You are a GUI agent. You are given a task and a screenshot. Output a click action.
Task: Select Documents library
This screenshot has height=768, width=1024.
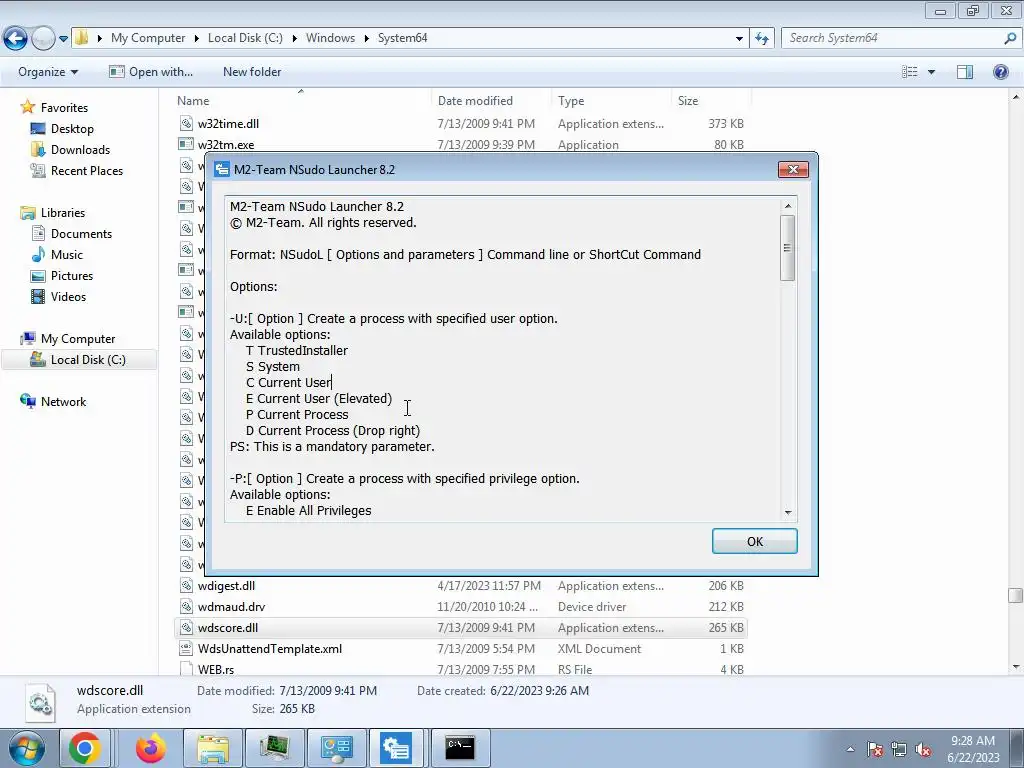click(x=81, y=234)
